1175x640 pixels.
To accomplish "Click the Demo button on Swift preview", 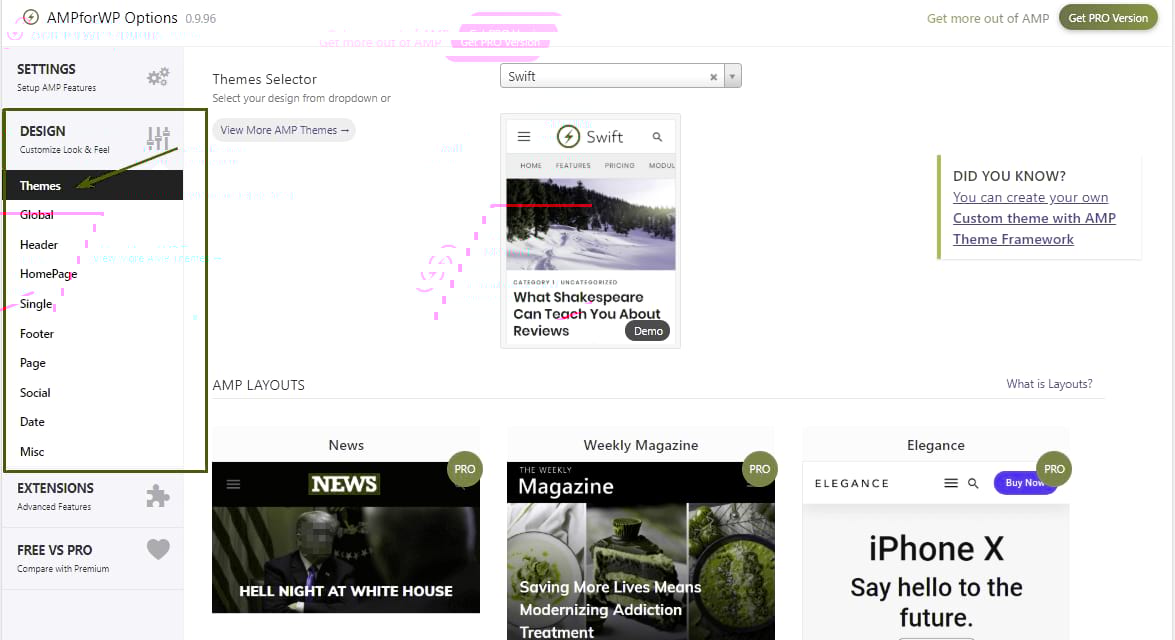I will (x=648, y=330).
